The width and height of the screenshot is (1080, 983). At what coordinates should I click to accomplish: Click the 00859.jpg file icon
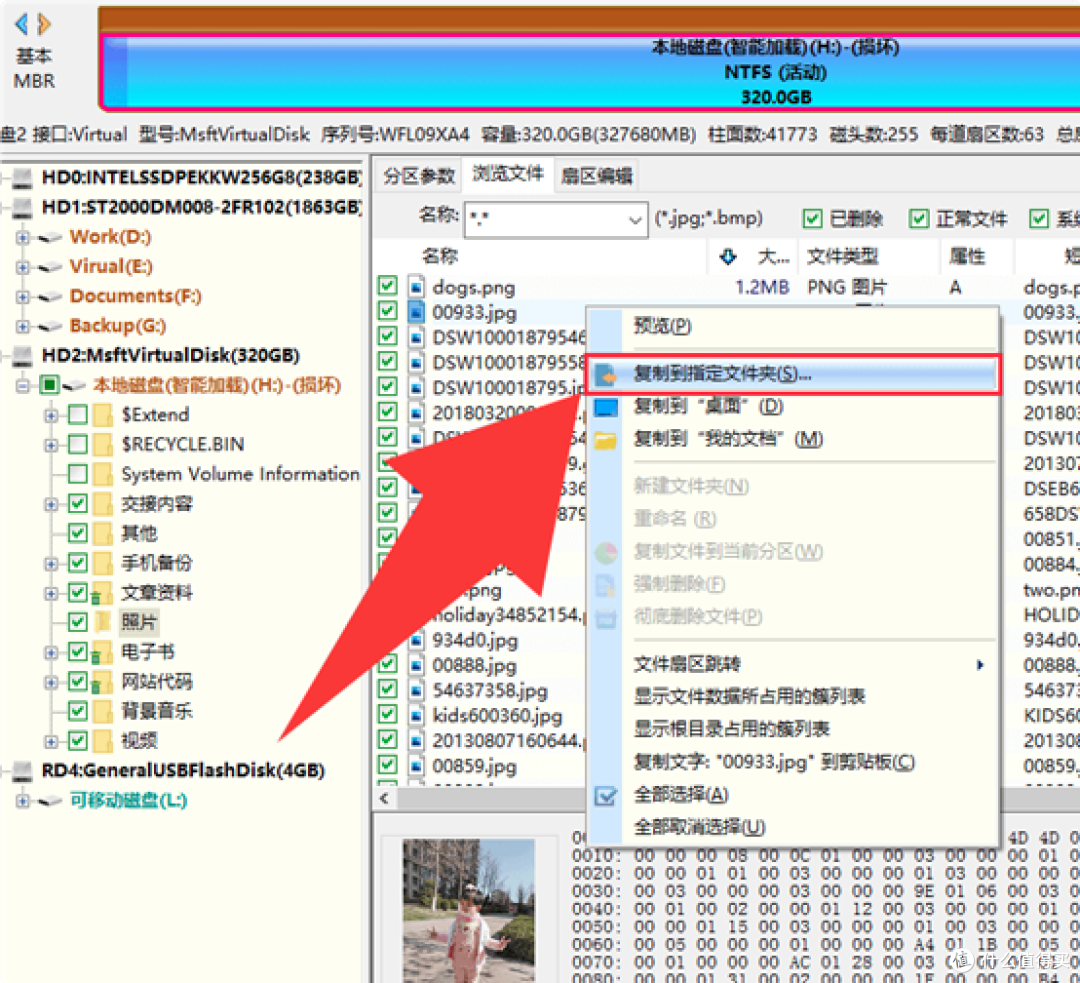tap(416, 766)
